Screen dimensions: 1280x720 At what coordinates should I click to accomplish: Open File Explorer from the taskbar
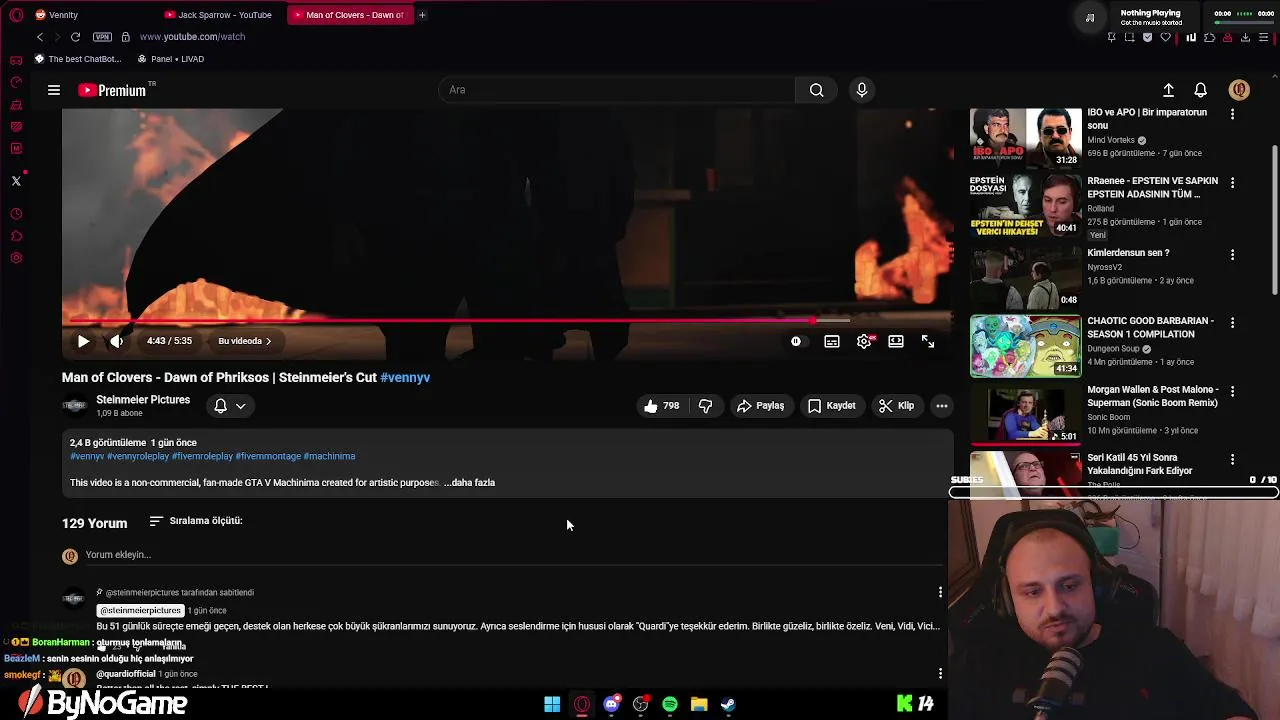pyautogui.click(x=699, y=704)
